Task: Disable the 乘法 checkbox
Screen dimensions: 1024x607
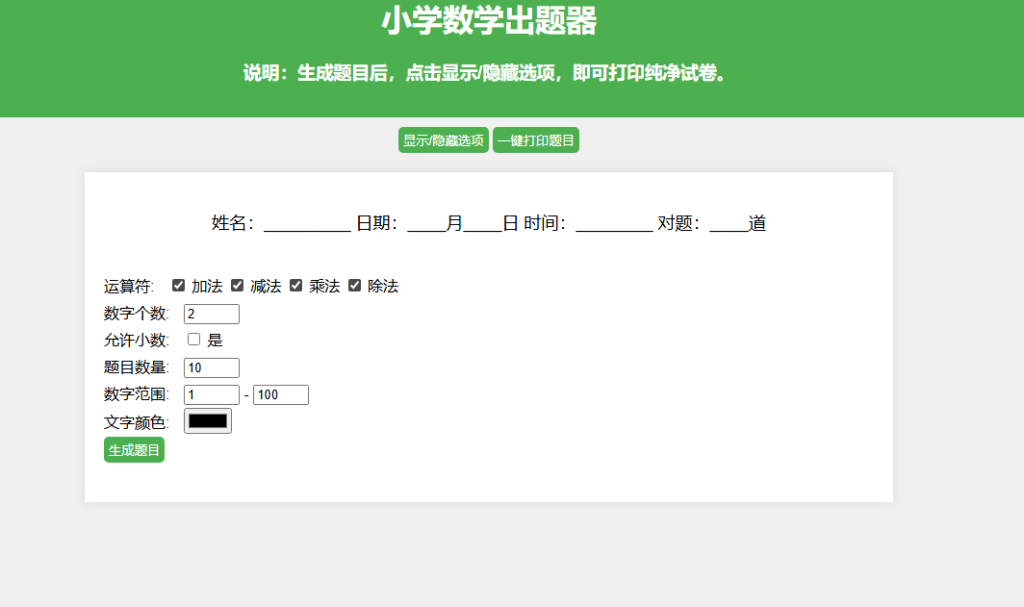Action: coord(296,286)
